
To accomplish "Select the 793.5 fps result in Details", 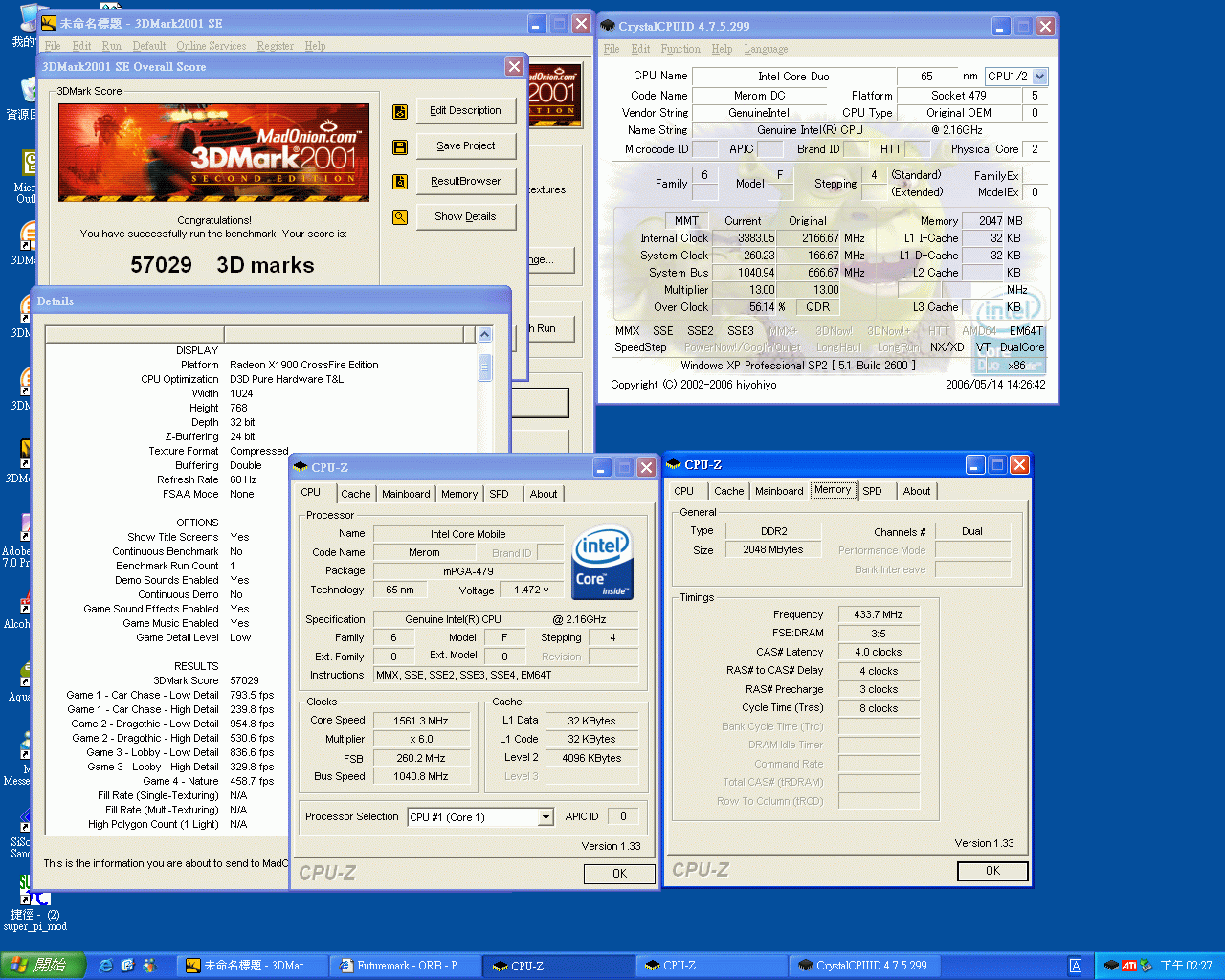I will (252, 695).
